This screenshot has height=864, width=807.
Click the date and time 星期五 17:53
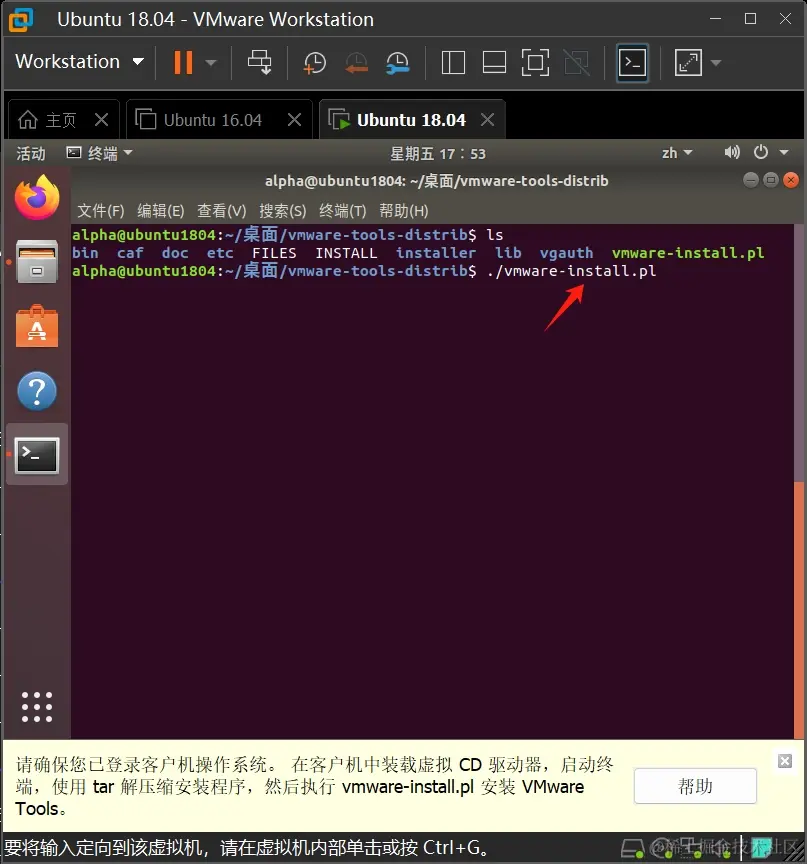[x=438, y=153]
